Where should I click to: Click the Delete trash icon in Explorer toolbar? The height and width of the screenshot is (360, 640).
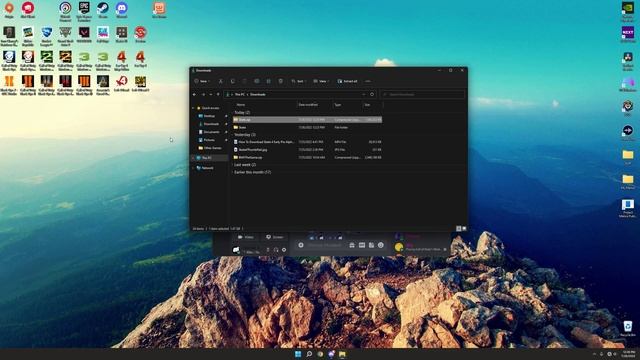pyautogui.click(x=281, y=81)
